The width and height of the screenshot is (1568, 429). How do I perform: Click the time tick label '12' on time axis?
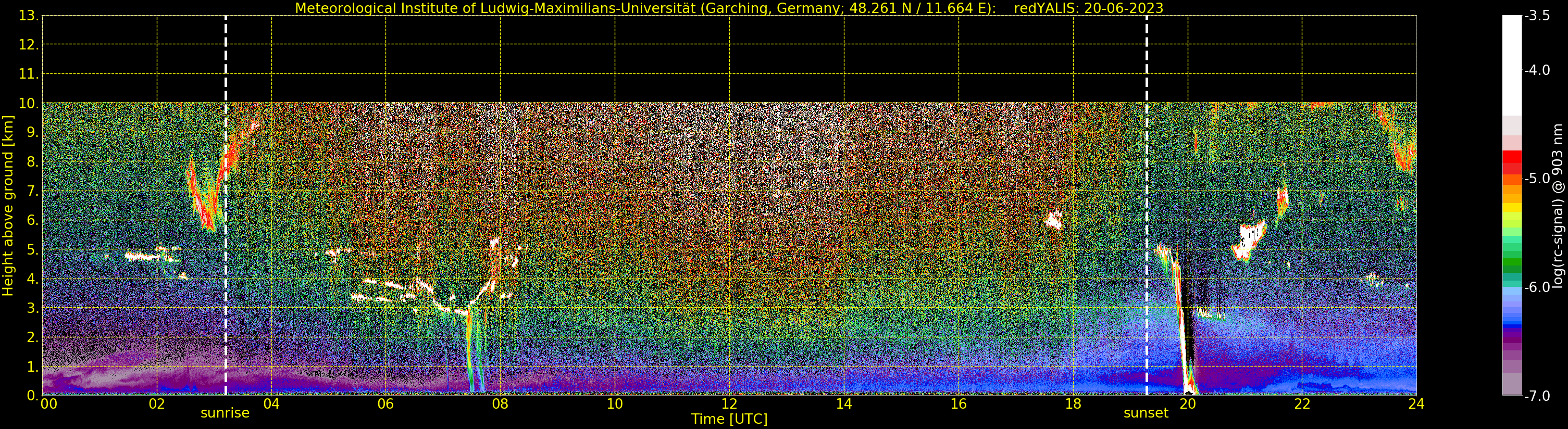[729, 404]
